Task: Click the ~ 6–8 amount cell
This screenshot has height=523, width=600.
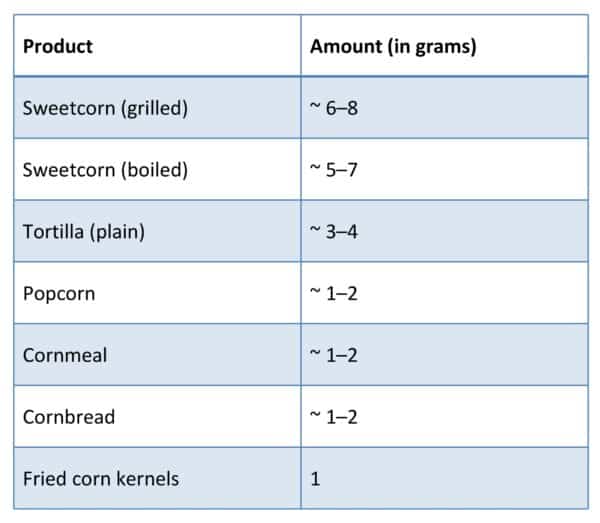Action: [x=445, y=108]
